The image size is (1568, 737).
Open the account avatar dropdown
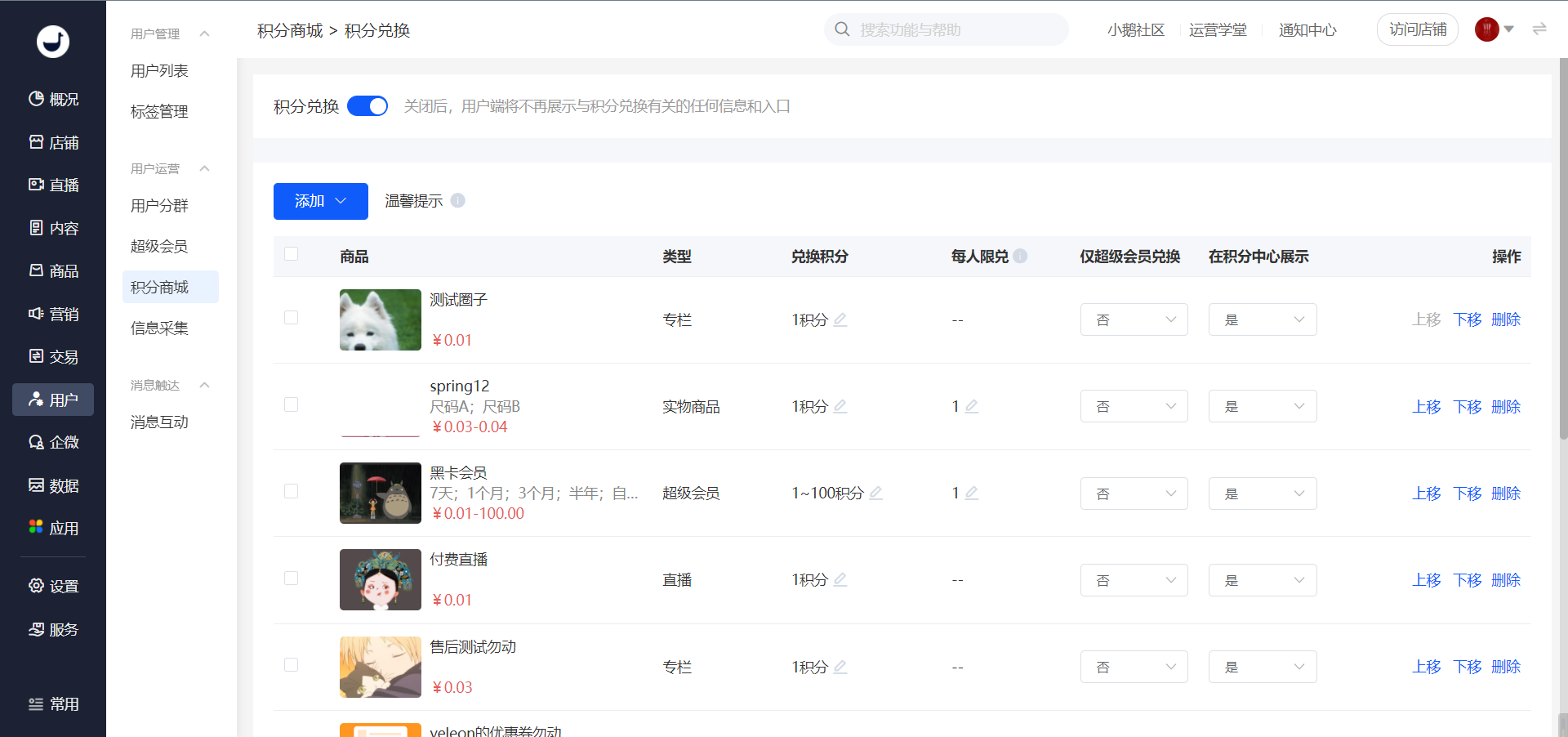tap(1494, 29)
